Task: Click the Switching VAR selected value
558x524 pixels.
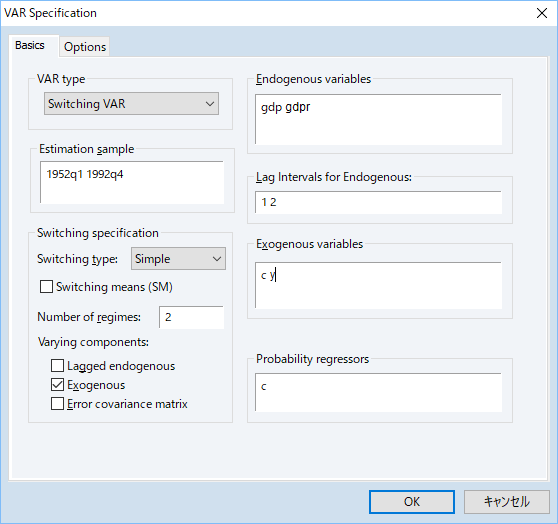Action: [x=87, y=104]
